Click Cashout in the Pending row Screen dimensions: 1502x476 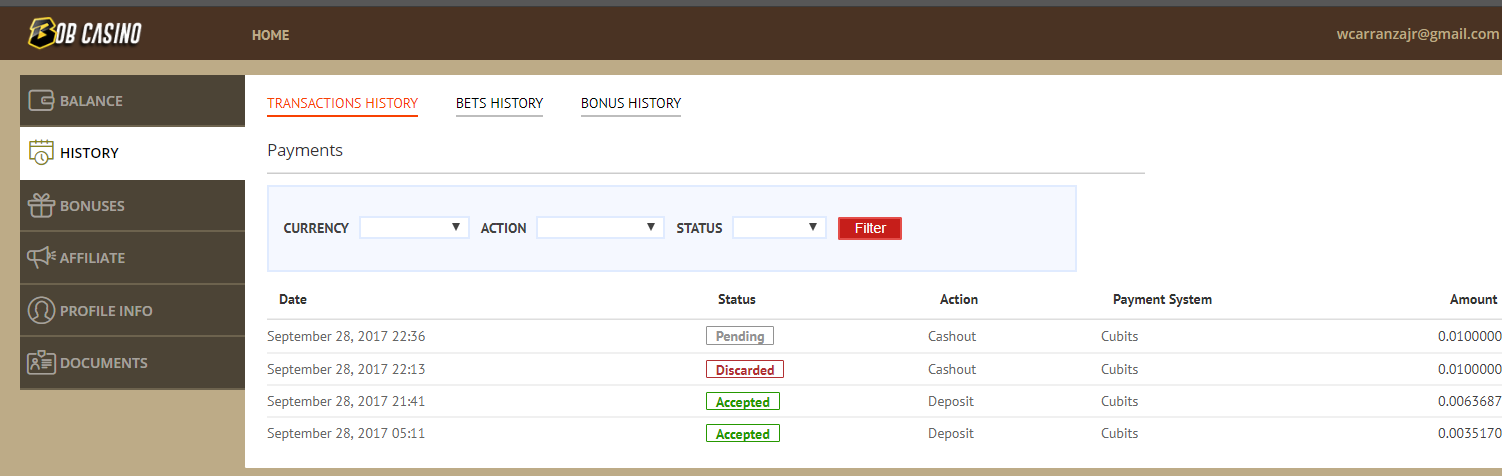(952, 336)
